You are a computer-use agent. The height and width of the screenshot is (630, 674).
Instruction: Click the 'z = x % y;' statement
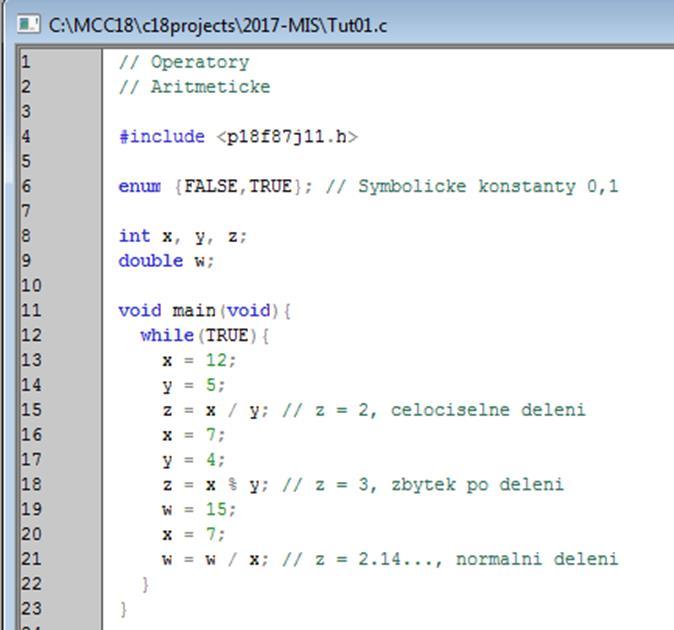click(216, 485)
